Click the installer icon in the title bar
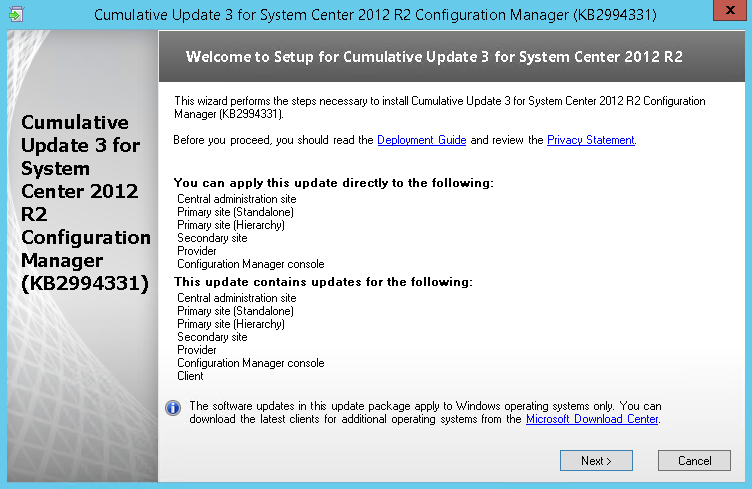This screenshot has width=752, height=489. point(16,14)
